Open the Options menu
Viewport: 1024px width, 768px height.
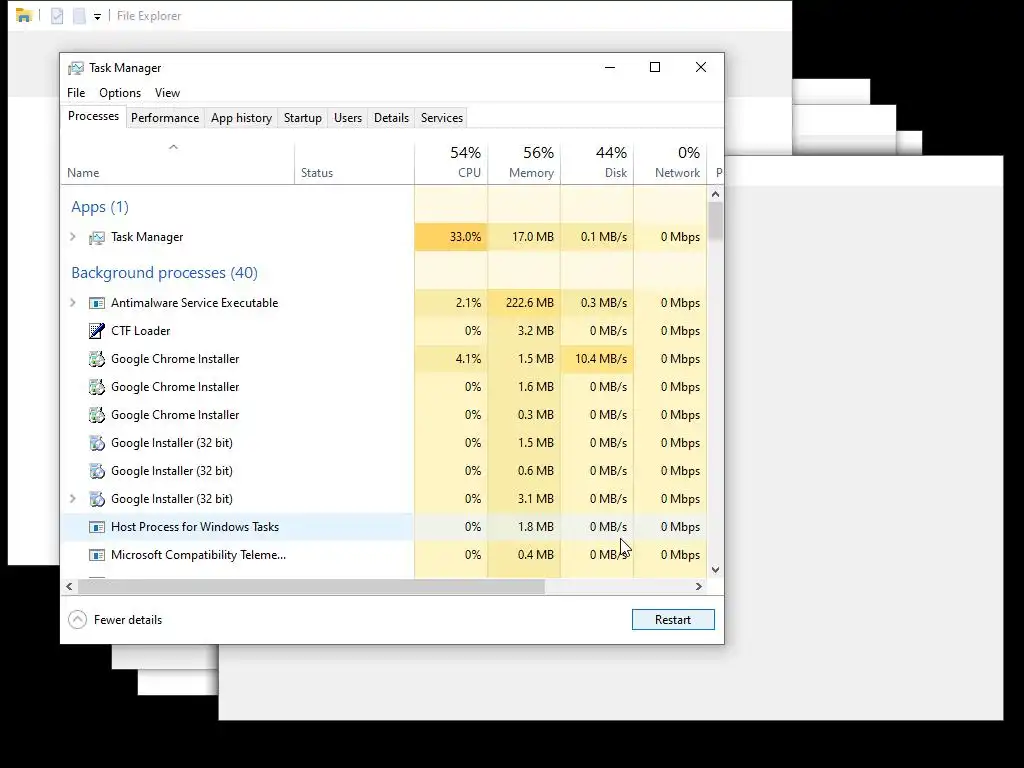coord(120,93)
